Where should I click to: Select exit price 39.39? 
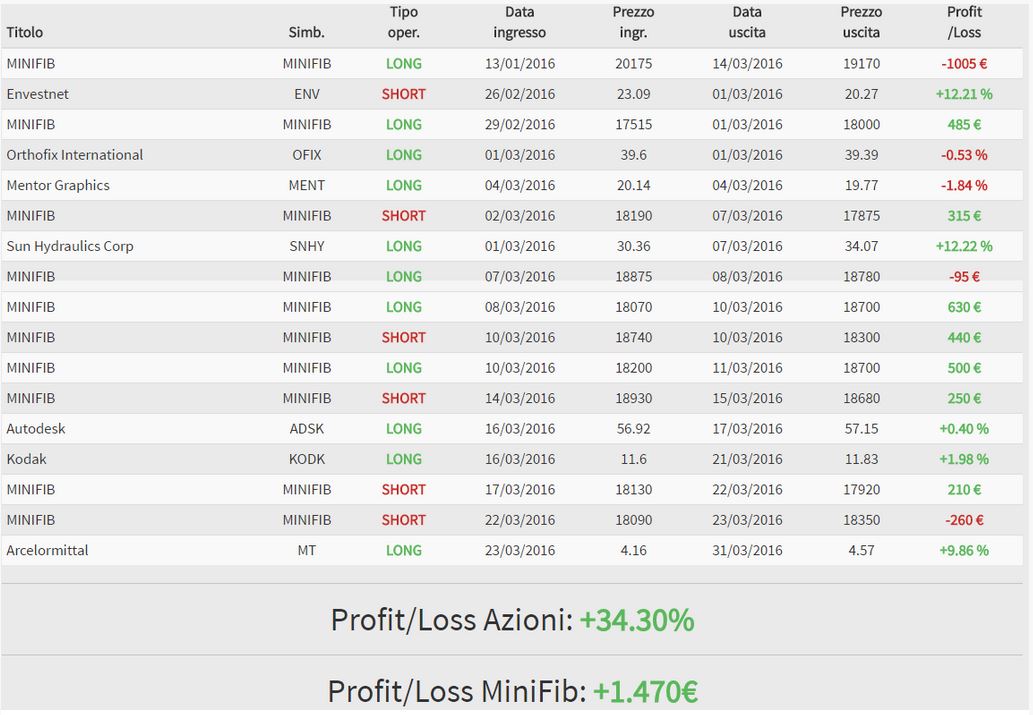[x=861, y=155]
